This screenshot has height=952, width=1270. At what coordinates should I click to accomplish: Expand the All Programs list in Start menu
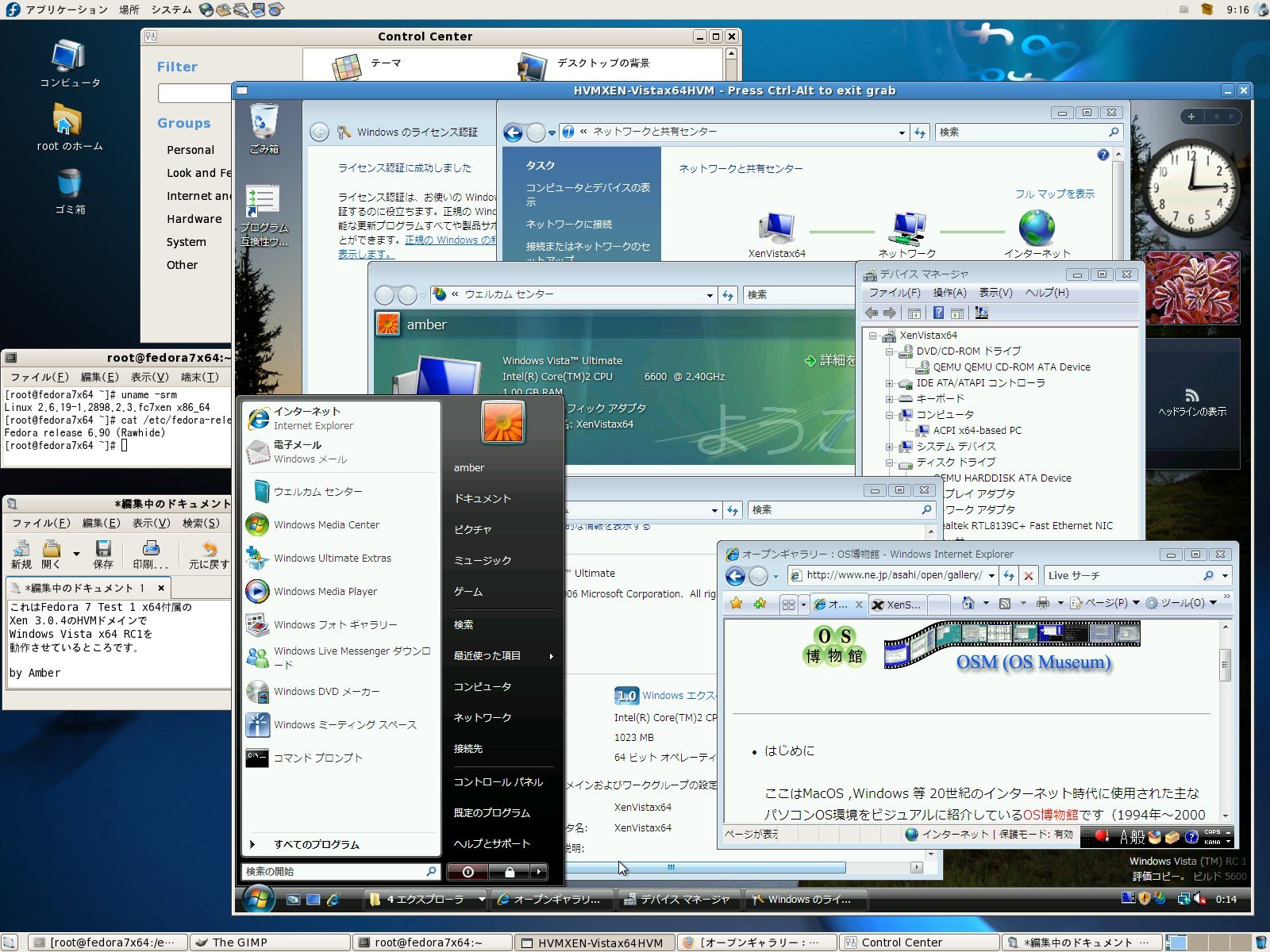pos(316,845)
